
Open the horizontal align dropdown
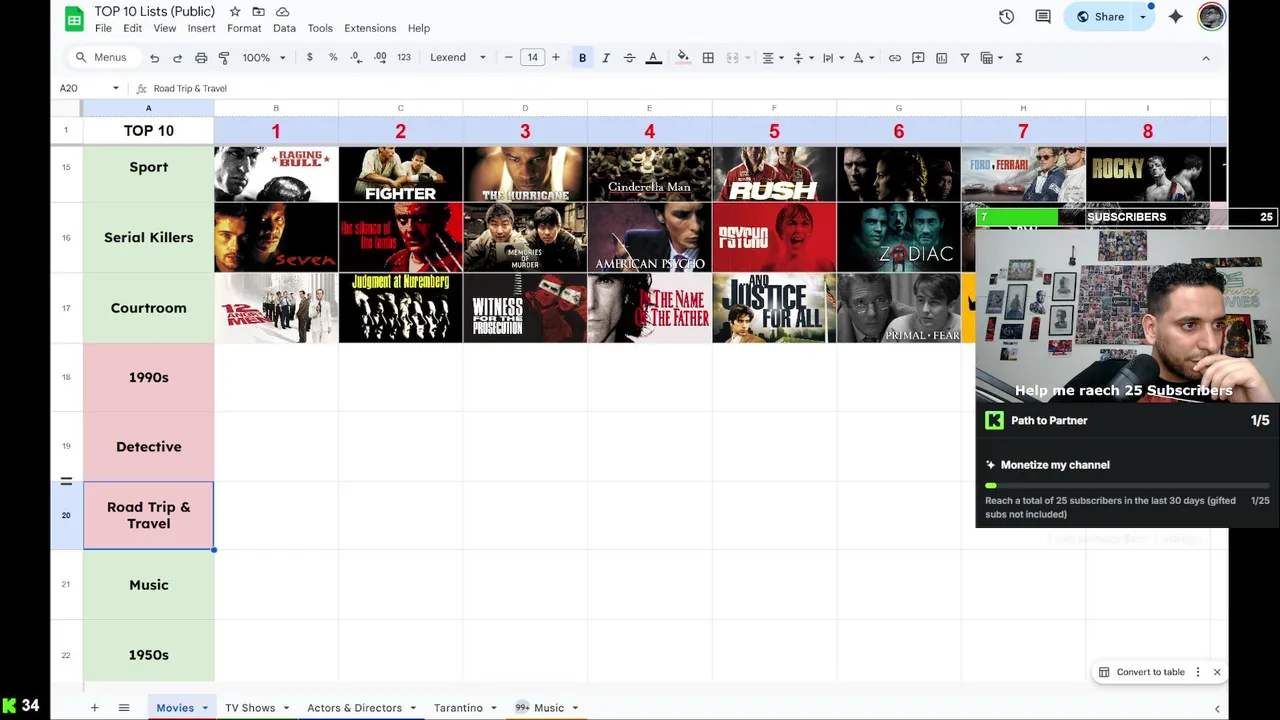click(772, 58)
